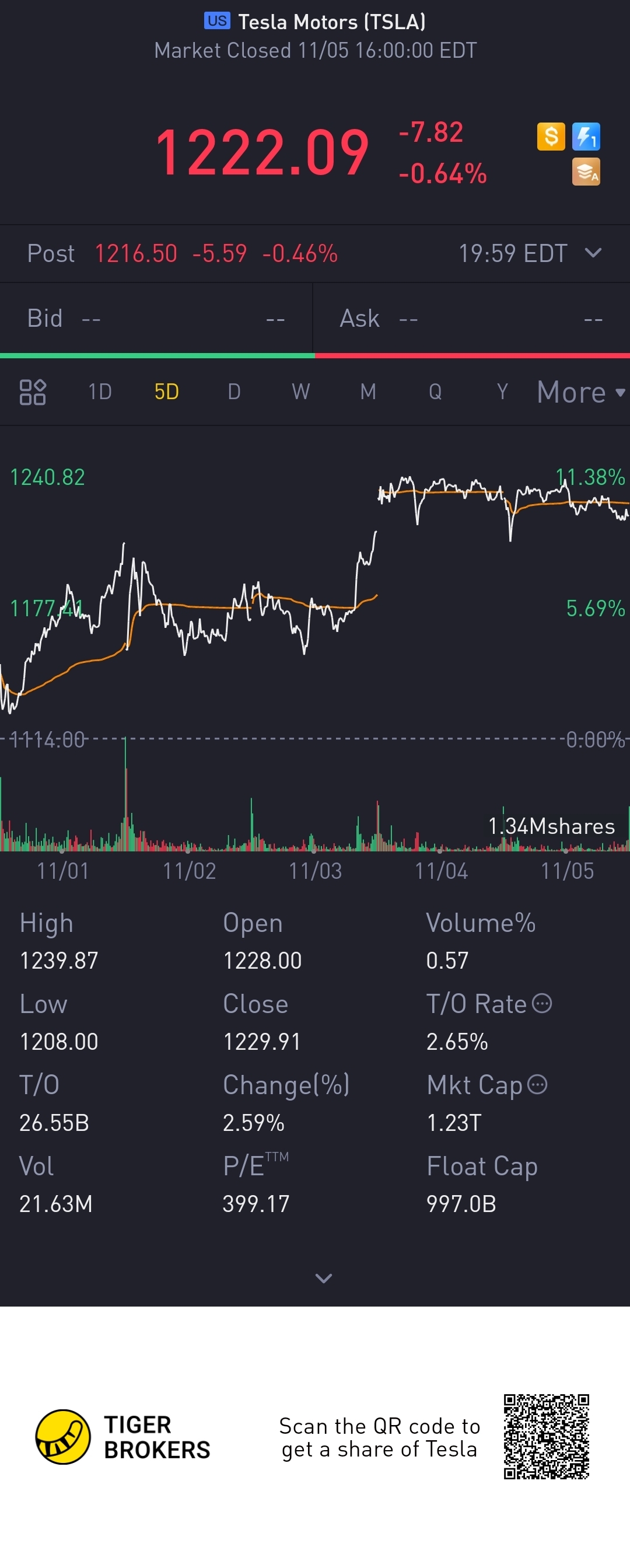The image size is (630, 1568).
Task: Tap the tan stacked coins badge
Action: pyautogui.click(x=586, y=172)
